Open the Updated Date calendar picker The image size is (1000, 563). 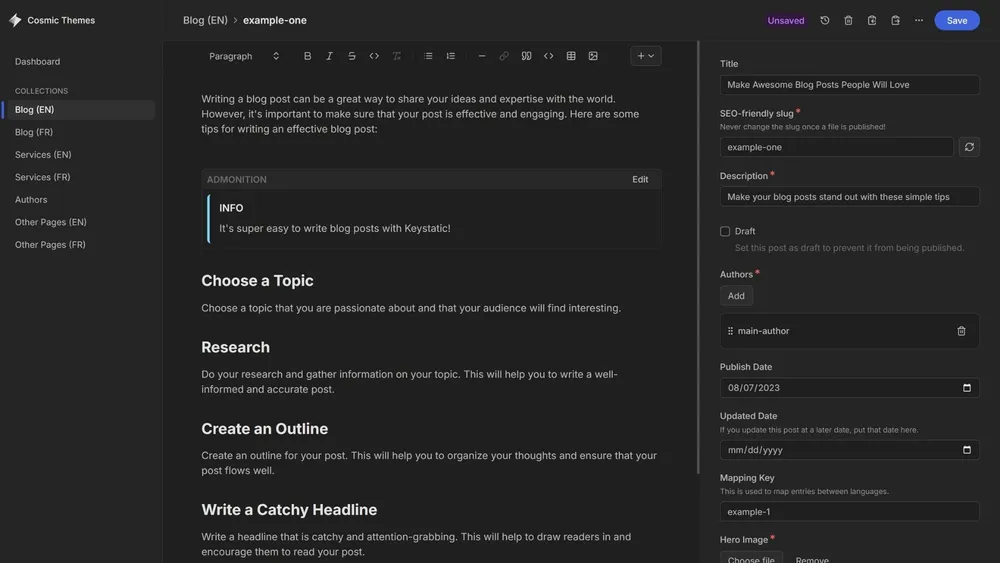tap(967, 450)
